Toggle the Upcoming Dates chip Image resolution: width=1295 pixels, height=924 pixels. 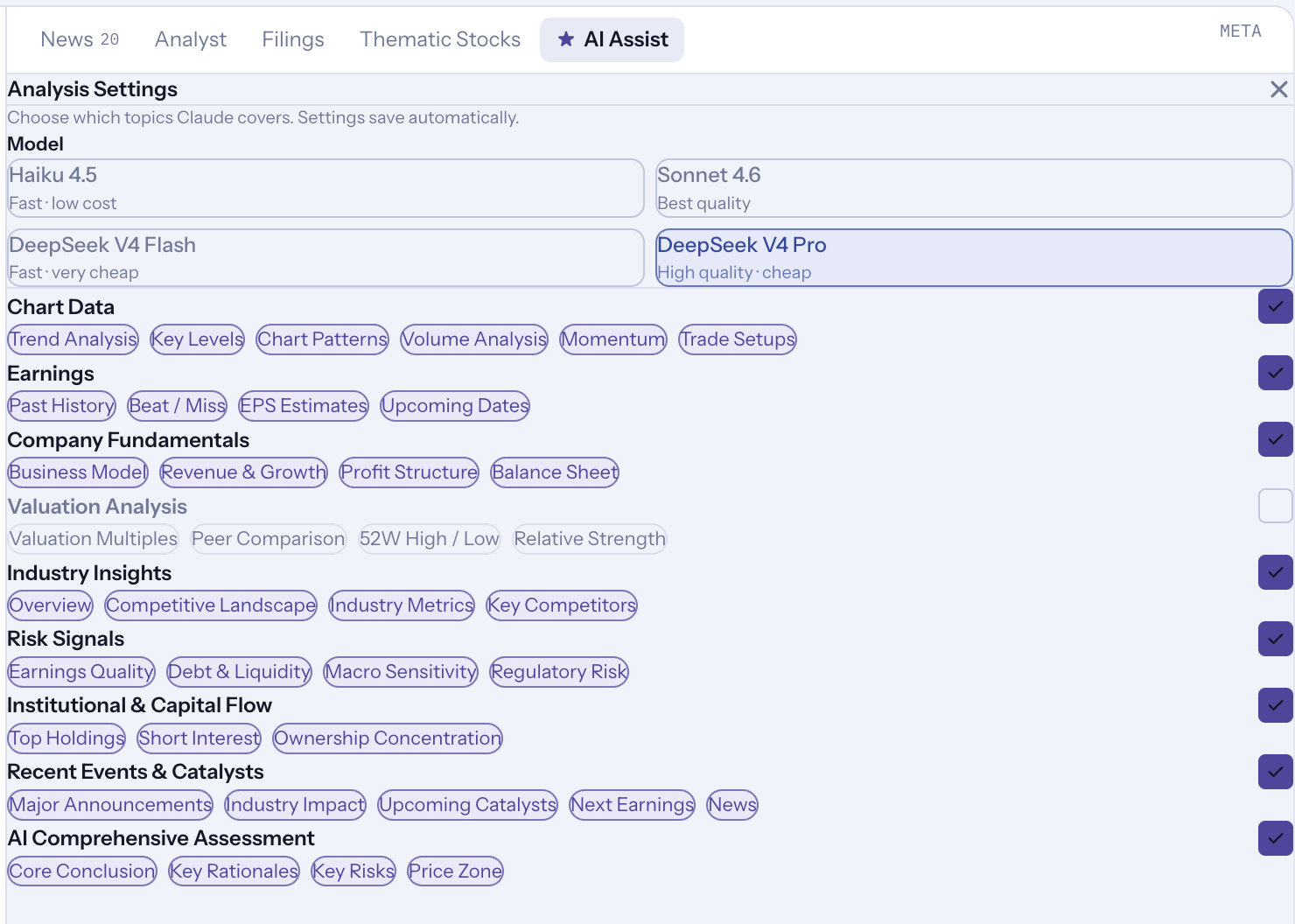click(455, 406)
